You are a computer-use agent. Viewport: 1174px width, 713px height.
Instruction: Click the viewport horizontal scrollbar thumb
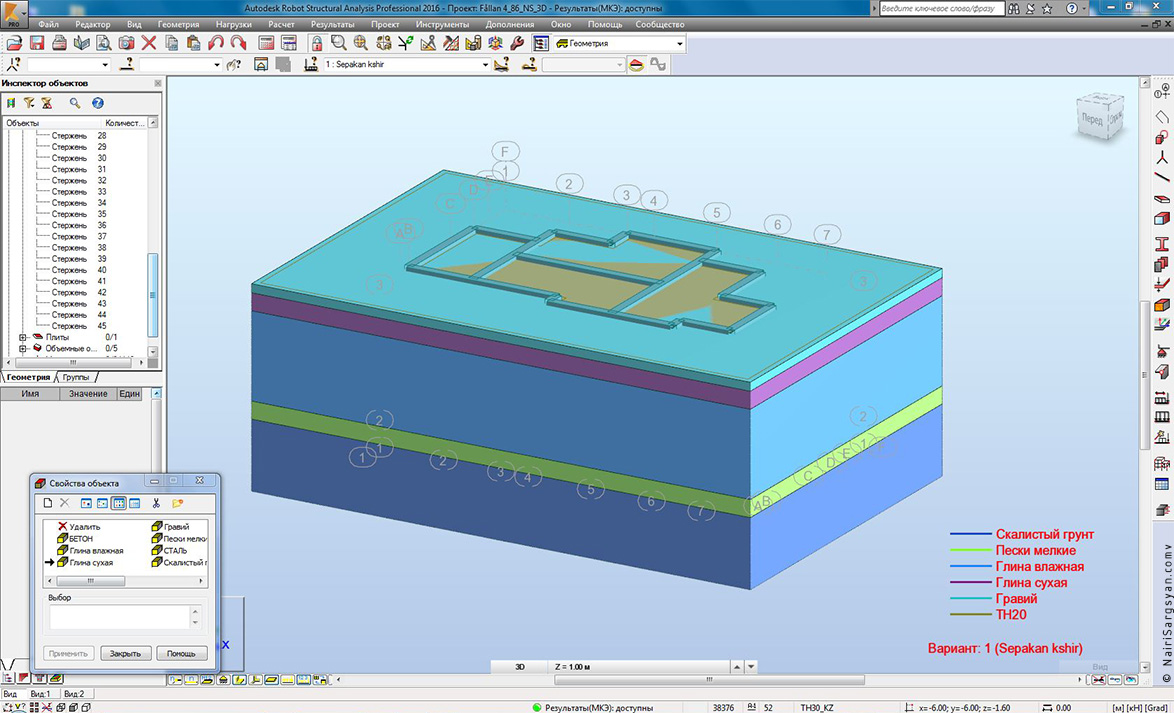(708, 680)
